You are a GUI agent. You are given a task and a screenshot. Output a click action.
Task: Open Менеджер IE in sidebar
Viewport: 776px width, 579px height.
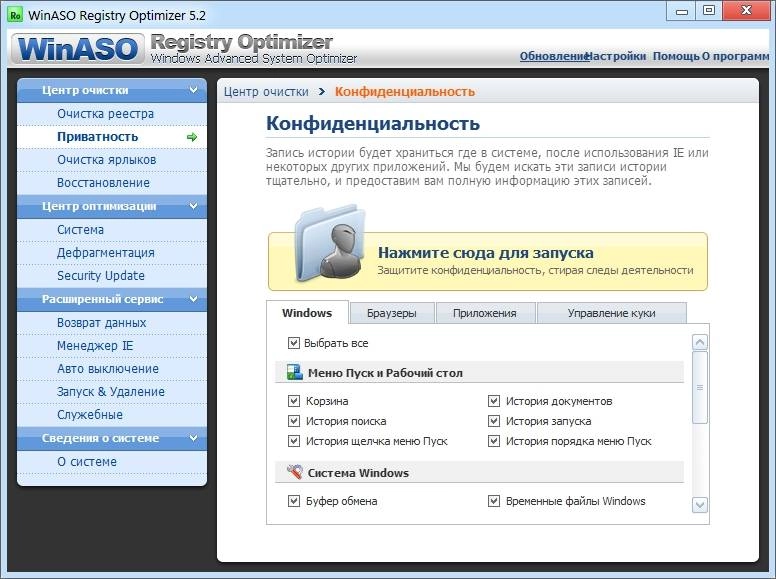click(112, 346)
